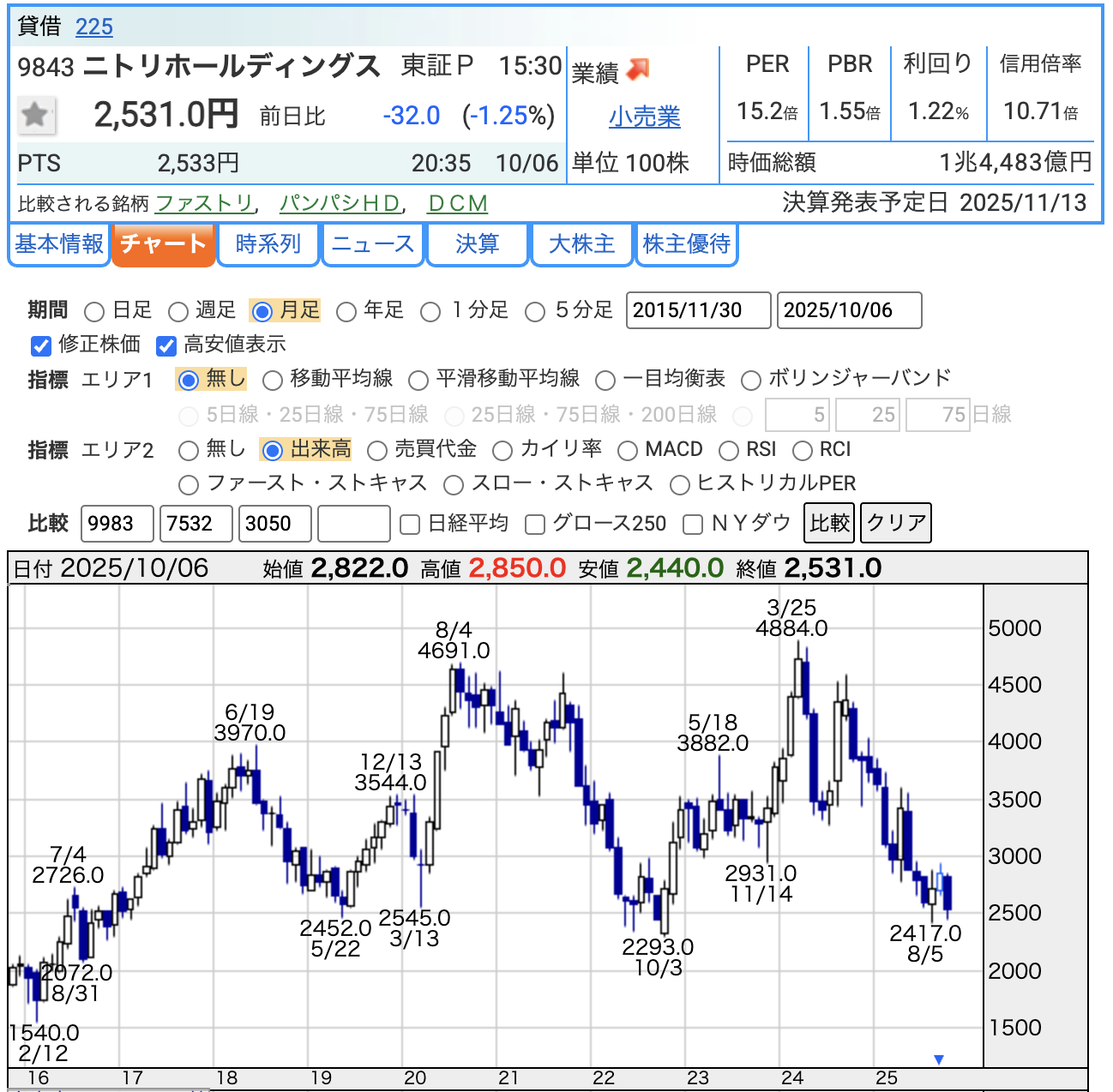1113x1092 pixels.
Task: Uncheck the 修正株価 checkbox
Action: [x=40, y=345]
